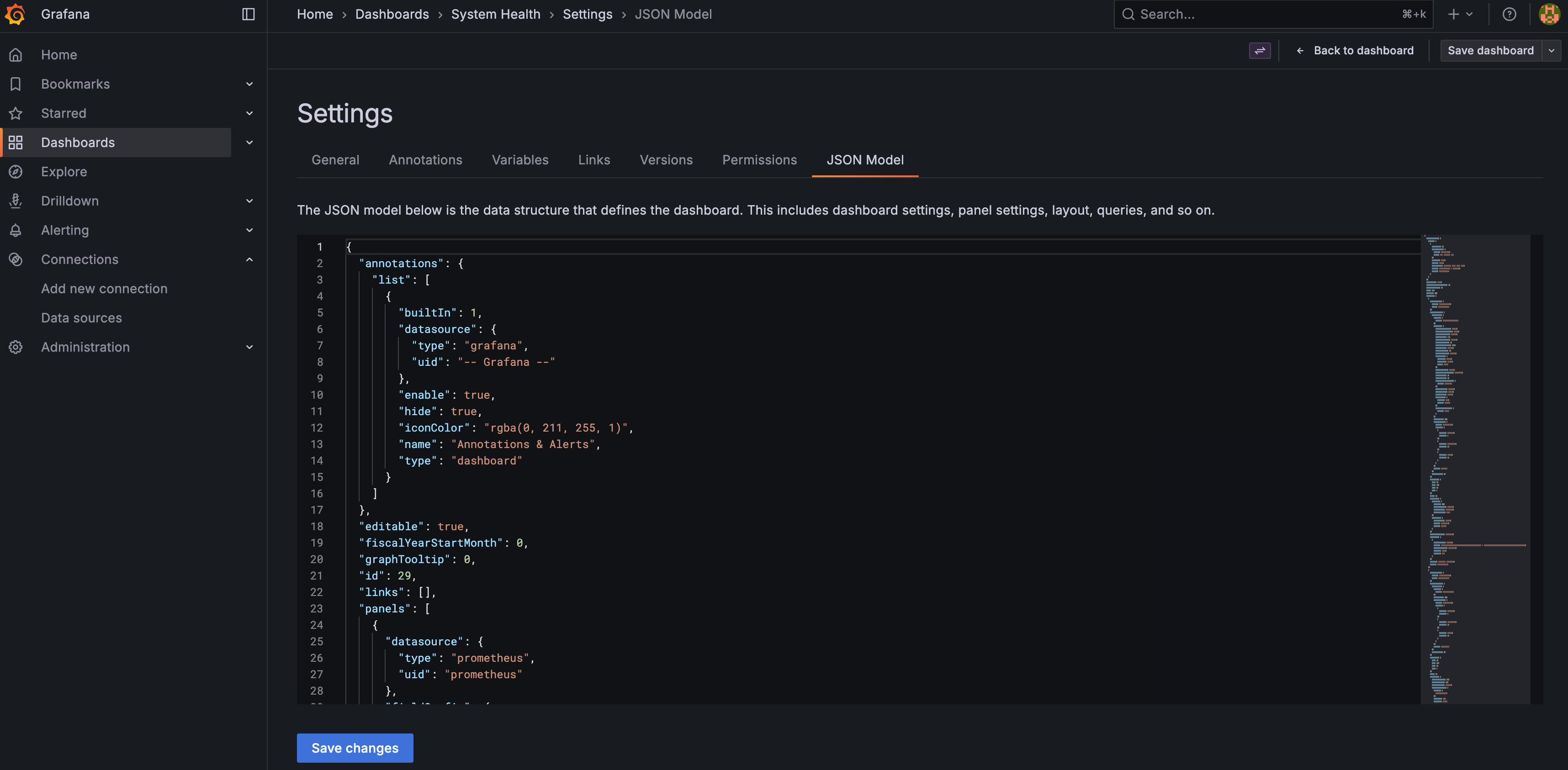The image size is (1568, 770).
Task: Open the plus new-item menu
Action: (x=1460, y=14)
